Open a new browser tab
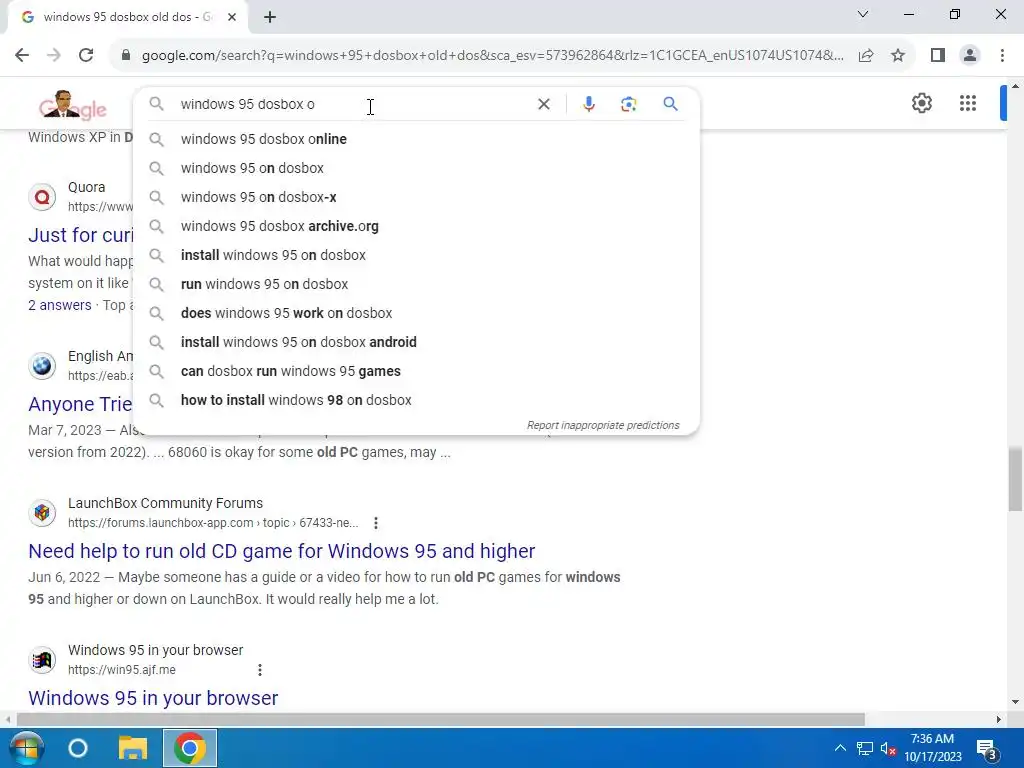1024x768 pixels. [x=270, y=18]
